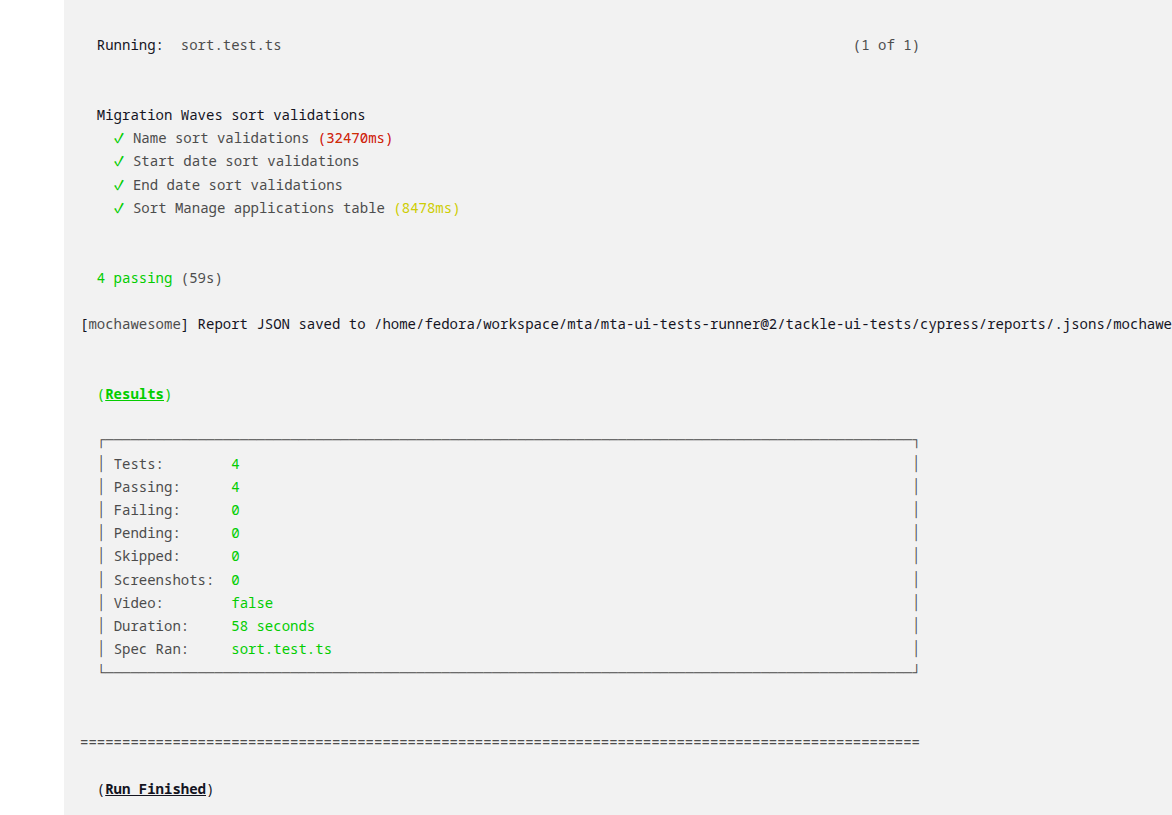
Task: Click the '58 seconds' Duration value
Action: [x=273, y=626]
